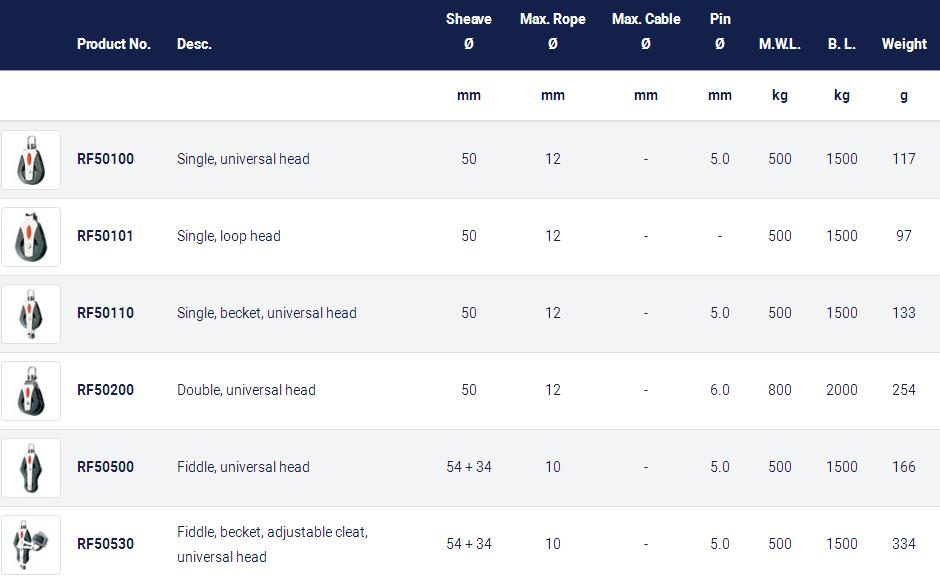Select product number RF50500
Image resolution: width=940 pixels, height=577 pixels.
(106, 467)
